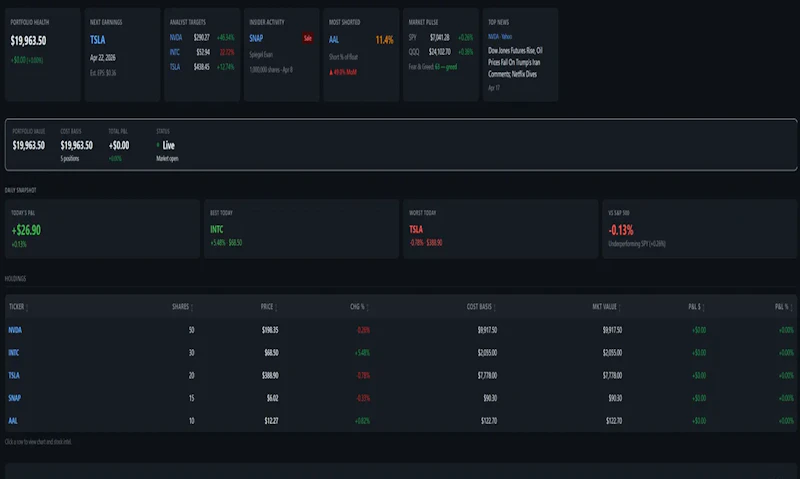Click NVDA analyst target $290.27
800x479 pixels.
point(202,37)
